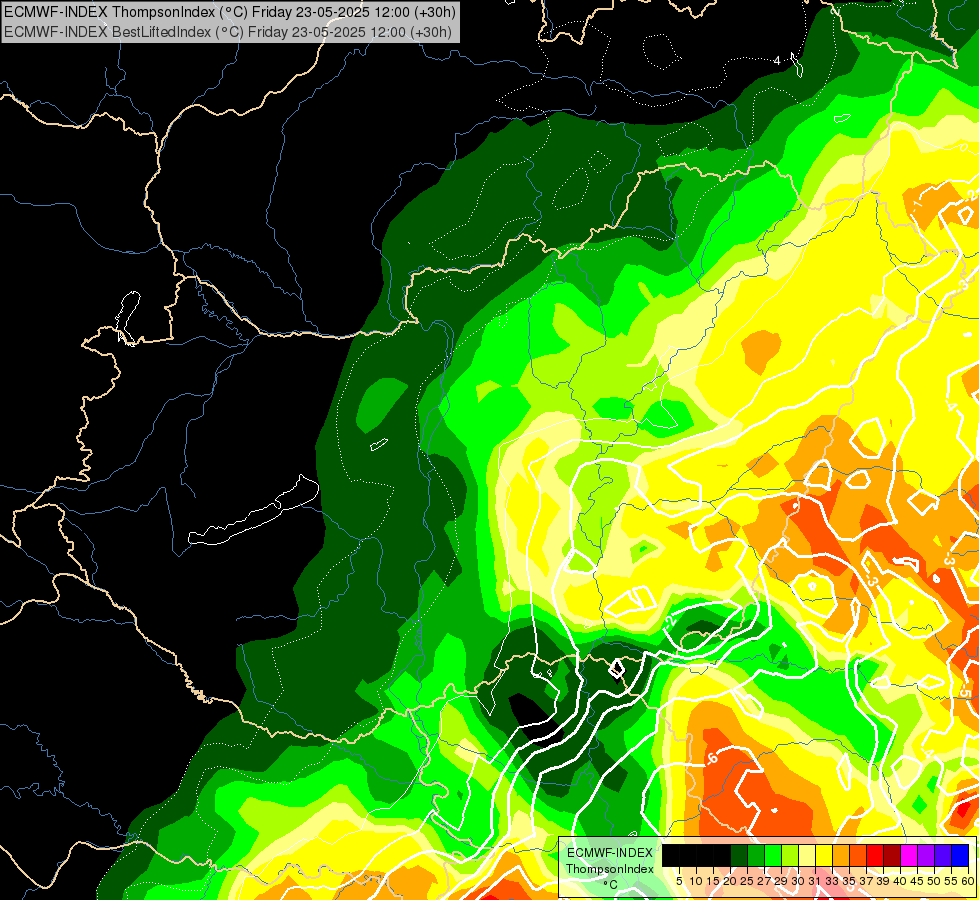Click the legend tick label 20
Image resolution: width=979 pixels, height=900 pixels.
730,881
